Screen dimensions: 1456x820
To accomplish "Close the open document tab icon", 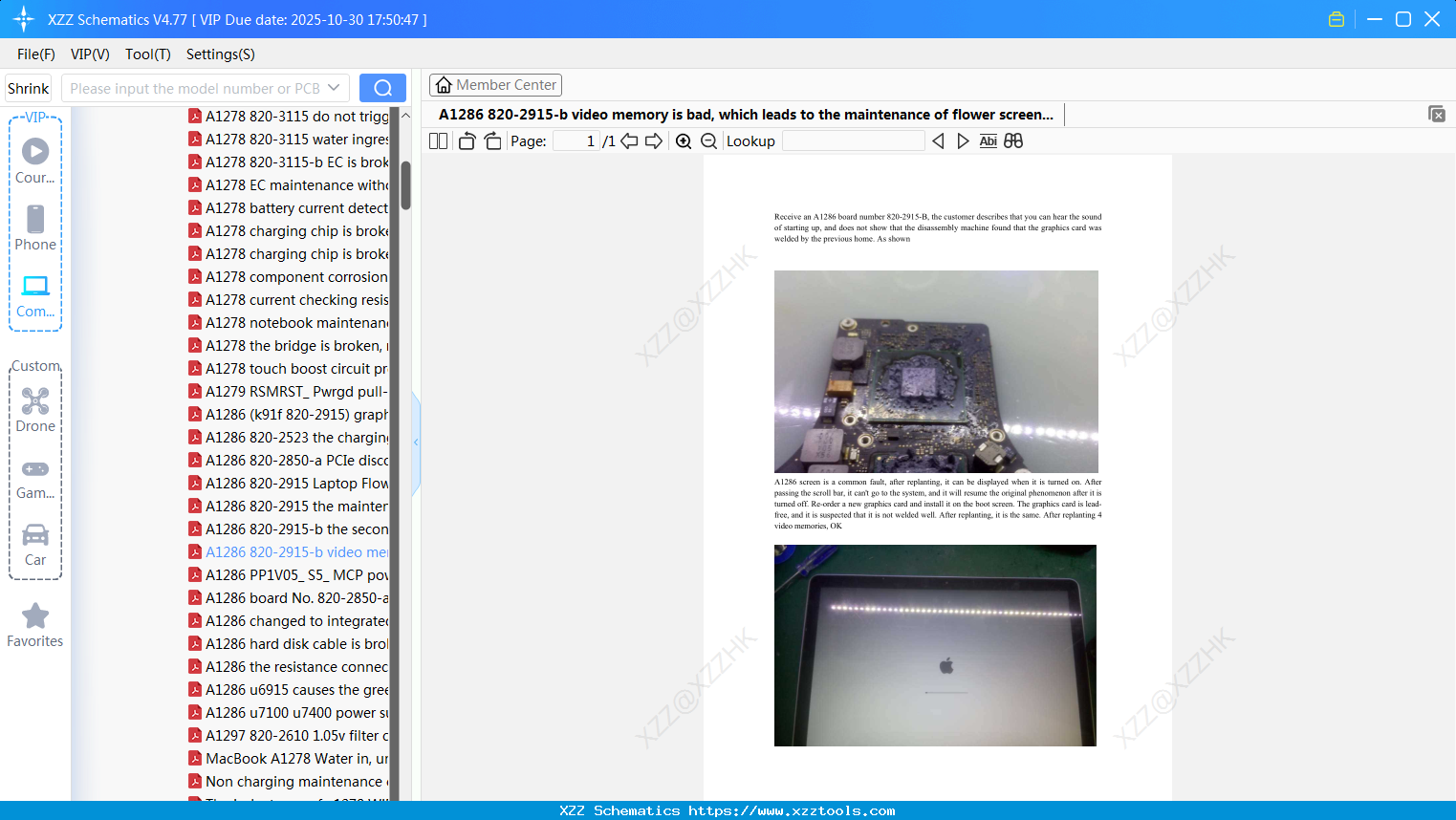I will pyautogui.click(x=1437, y=114).
